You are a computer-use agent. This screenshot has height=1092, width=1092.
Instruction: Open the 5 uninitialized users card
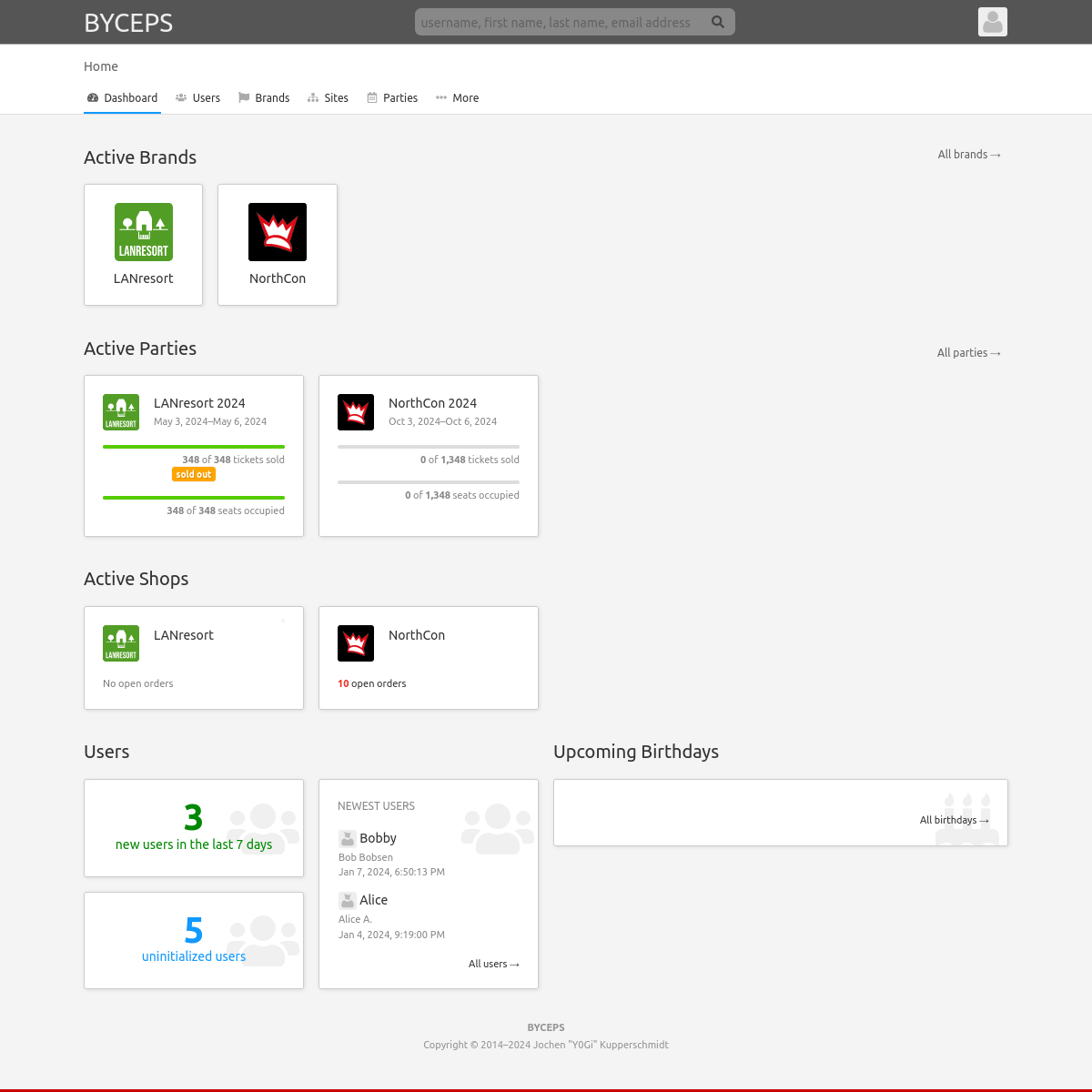(194, 940)
